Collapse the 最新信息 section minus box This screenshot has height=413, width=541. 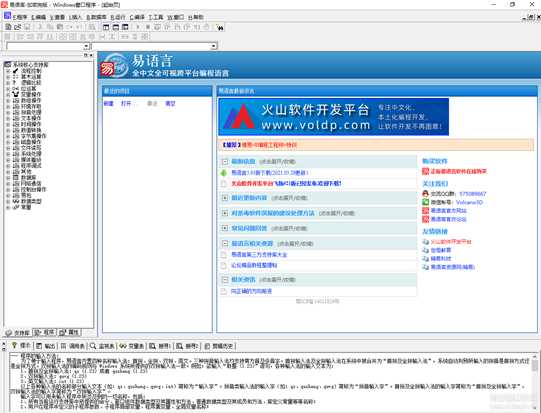point(225,161)
